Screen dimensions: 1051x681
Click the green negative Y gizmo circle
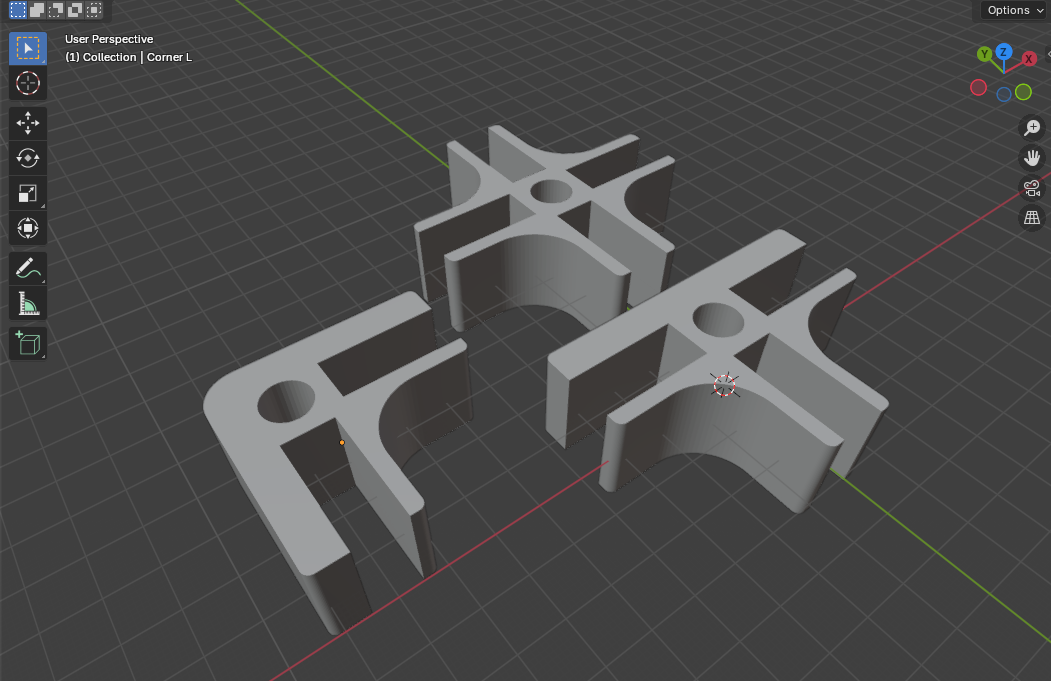pos(1023,92)
